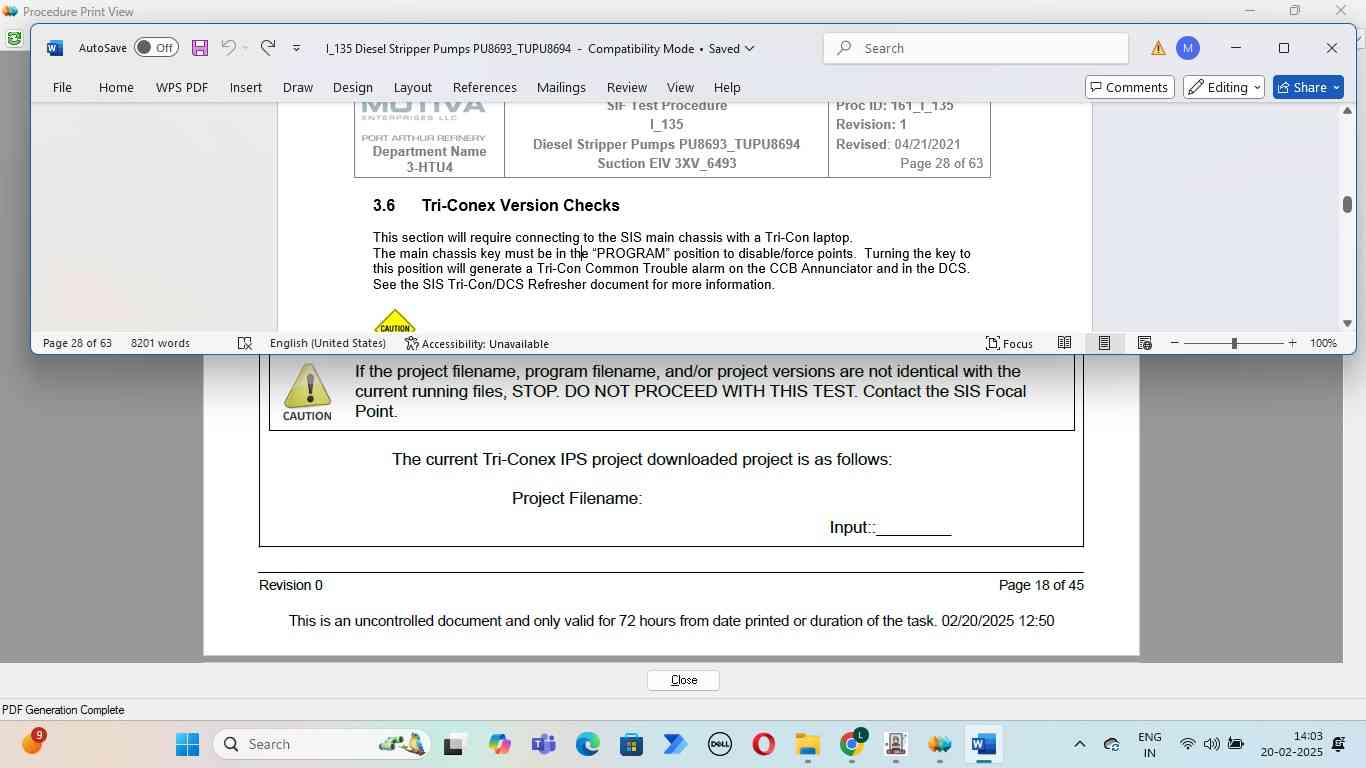Click the Word search box
The width and height of the screenshot is (1366, 768).
pos(976,48)
